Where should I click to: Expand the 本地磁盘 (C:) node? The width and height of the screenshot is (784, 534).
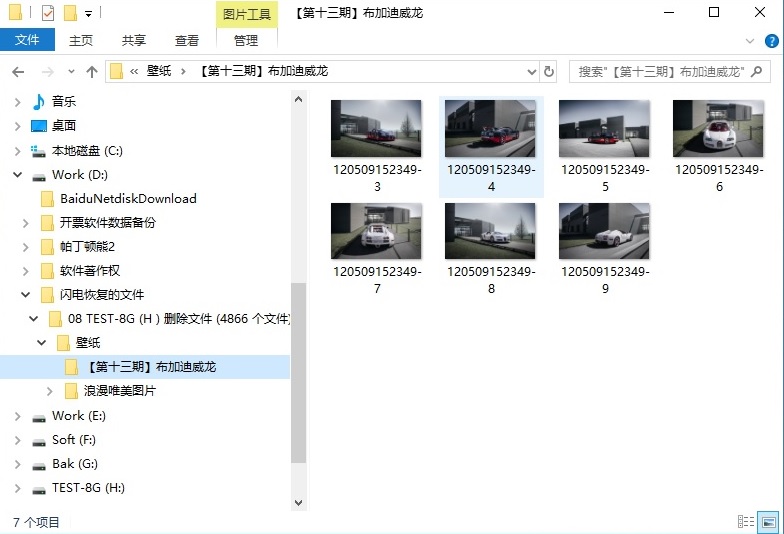point(18,151)
